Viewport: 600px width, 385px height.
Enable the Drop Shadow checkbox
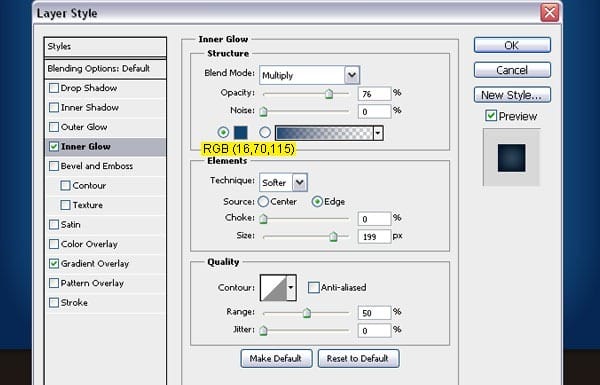(x=54, y=88)
